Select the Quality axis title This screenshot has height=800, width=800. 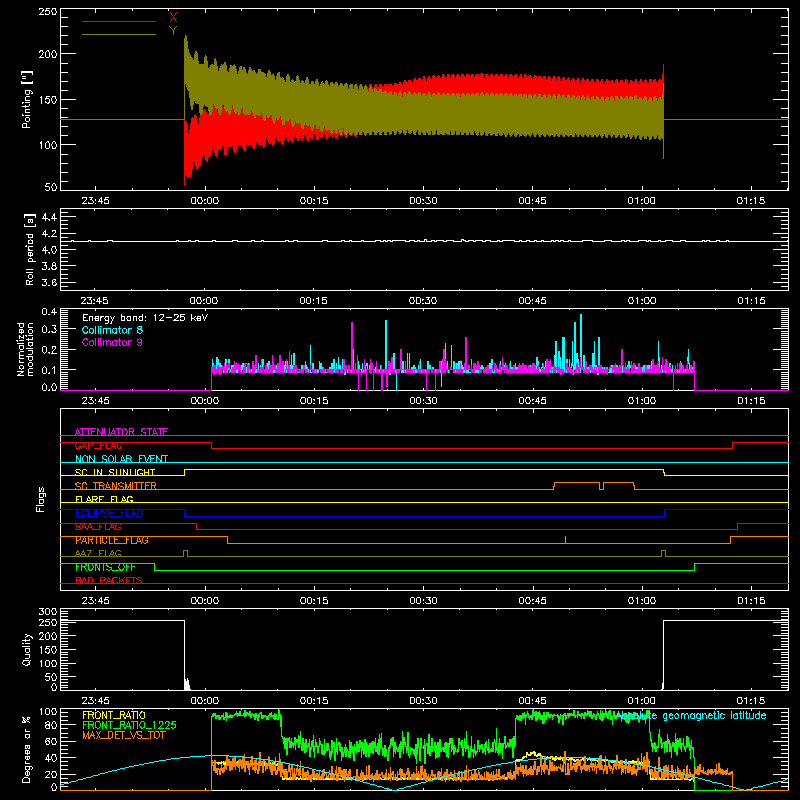pos(27,649)
